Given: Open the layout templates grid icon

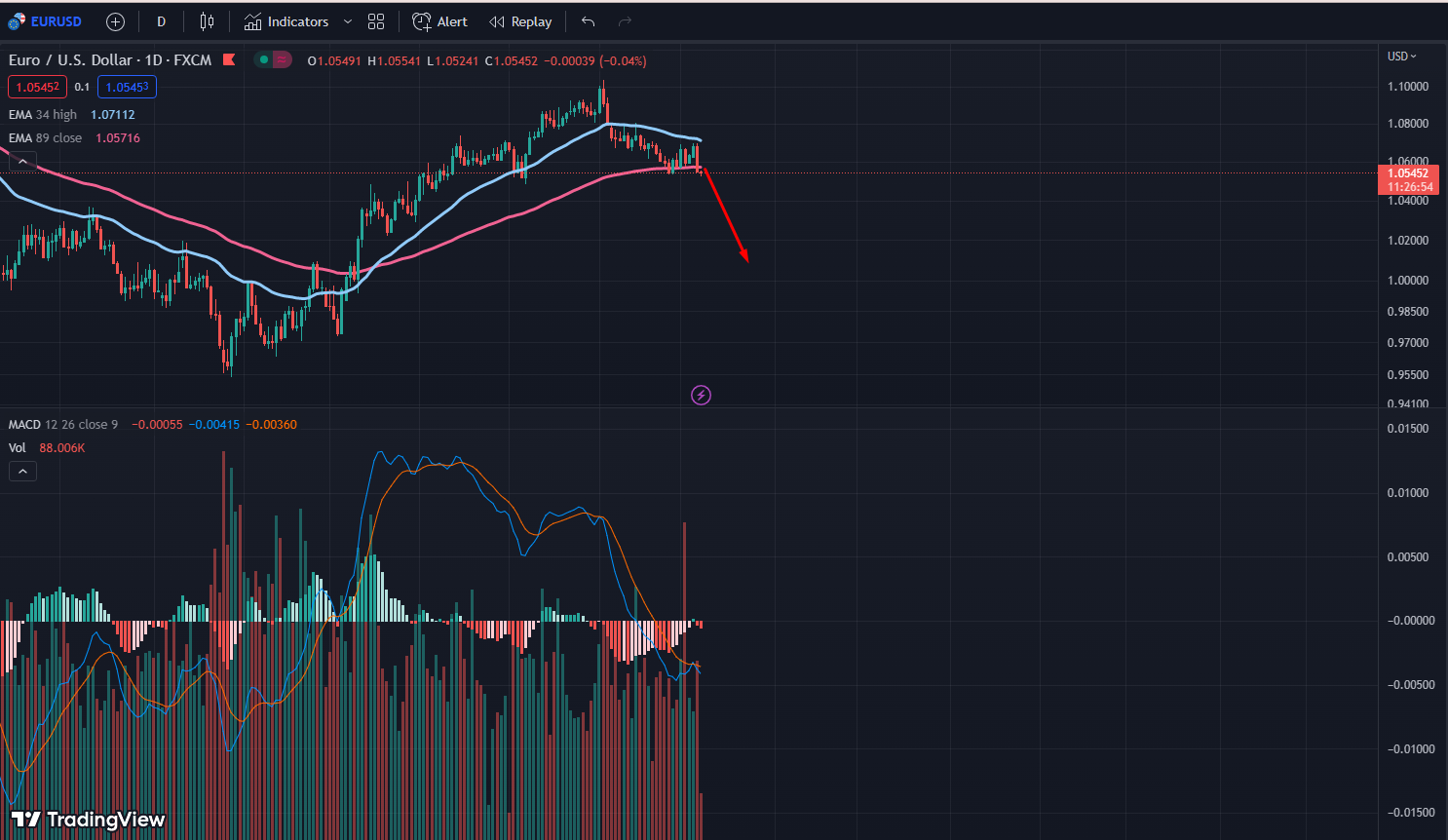Looking at the screenshot, I should (376, 20).
